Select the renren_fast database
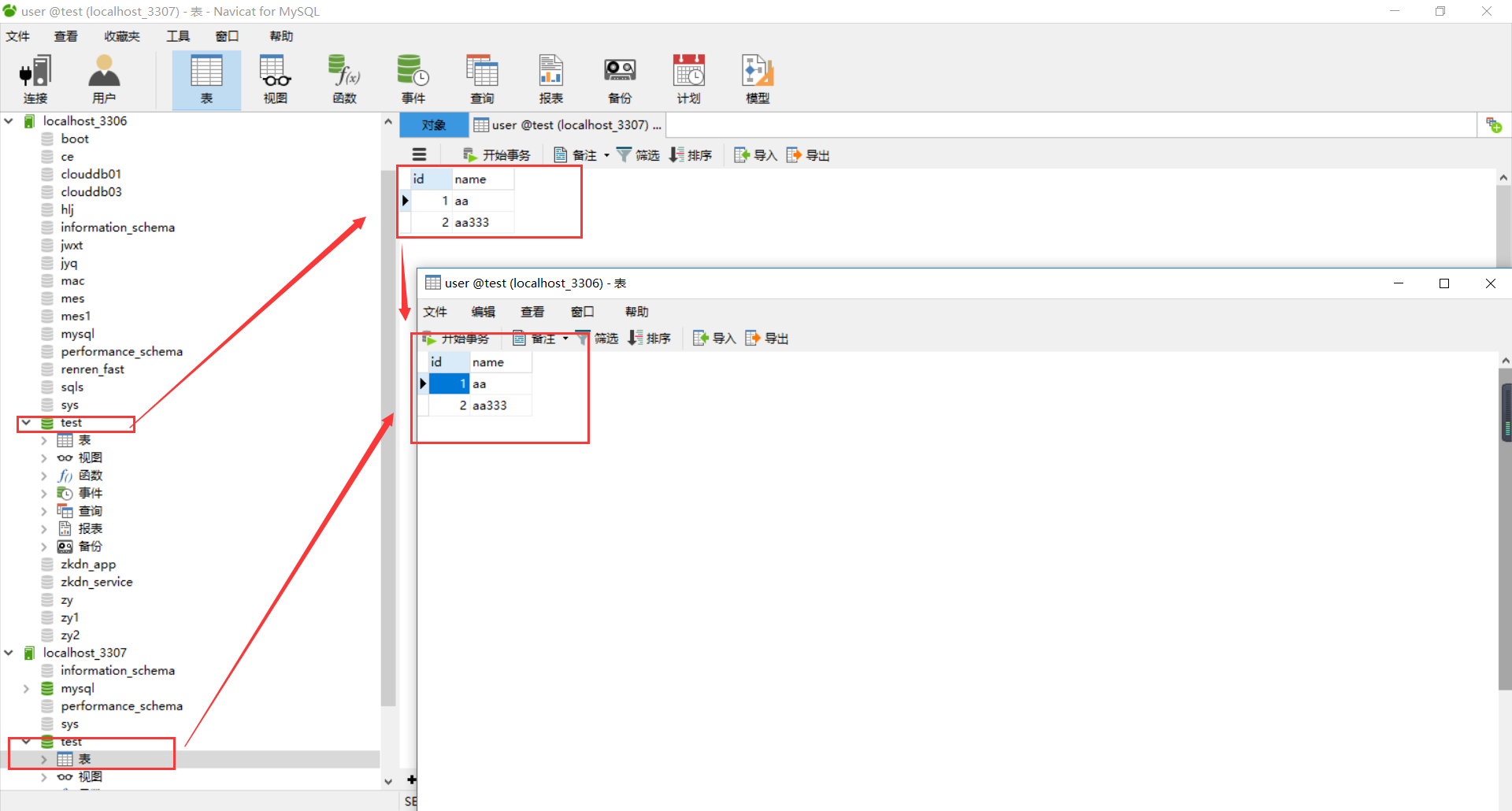The image size is (1512, 811). [92, 369]
